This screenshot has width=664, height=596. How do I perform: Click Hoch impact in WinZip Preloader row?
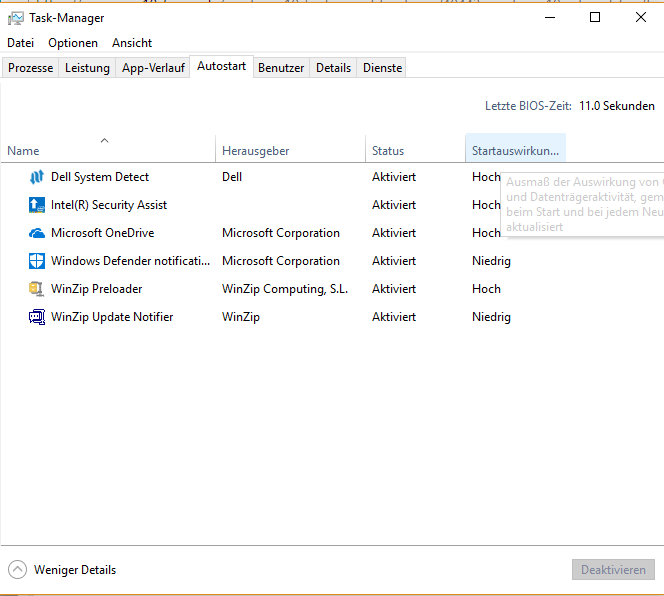[486, 289]
